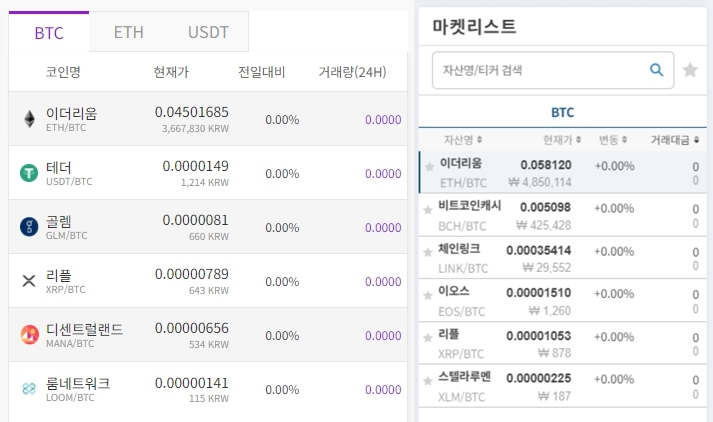Click the price 0.00001053

click(538, 336)
